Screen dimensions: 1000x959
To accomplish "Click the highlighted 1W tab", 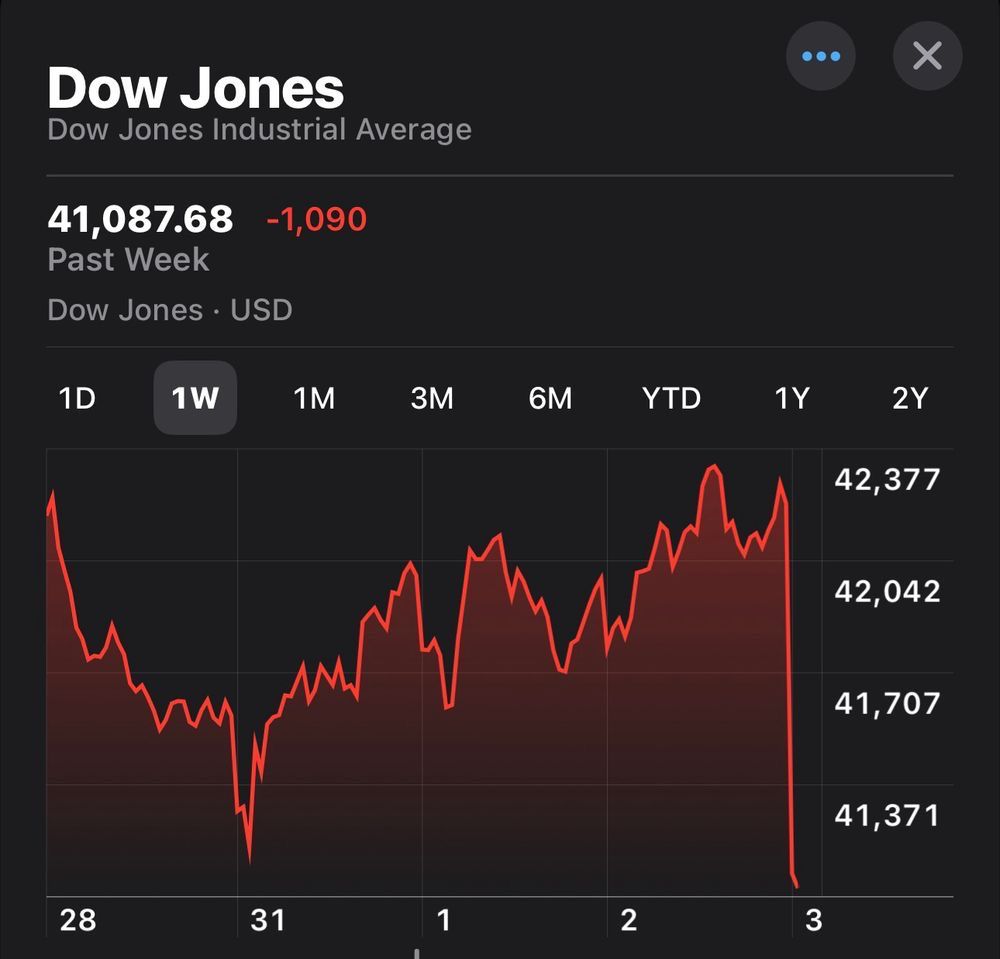I will (x=195, y=398).
